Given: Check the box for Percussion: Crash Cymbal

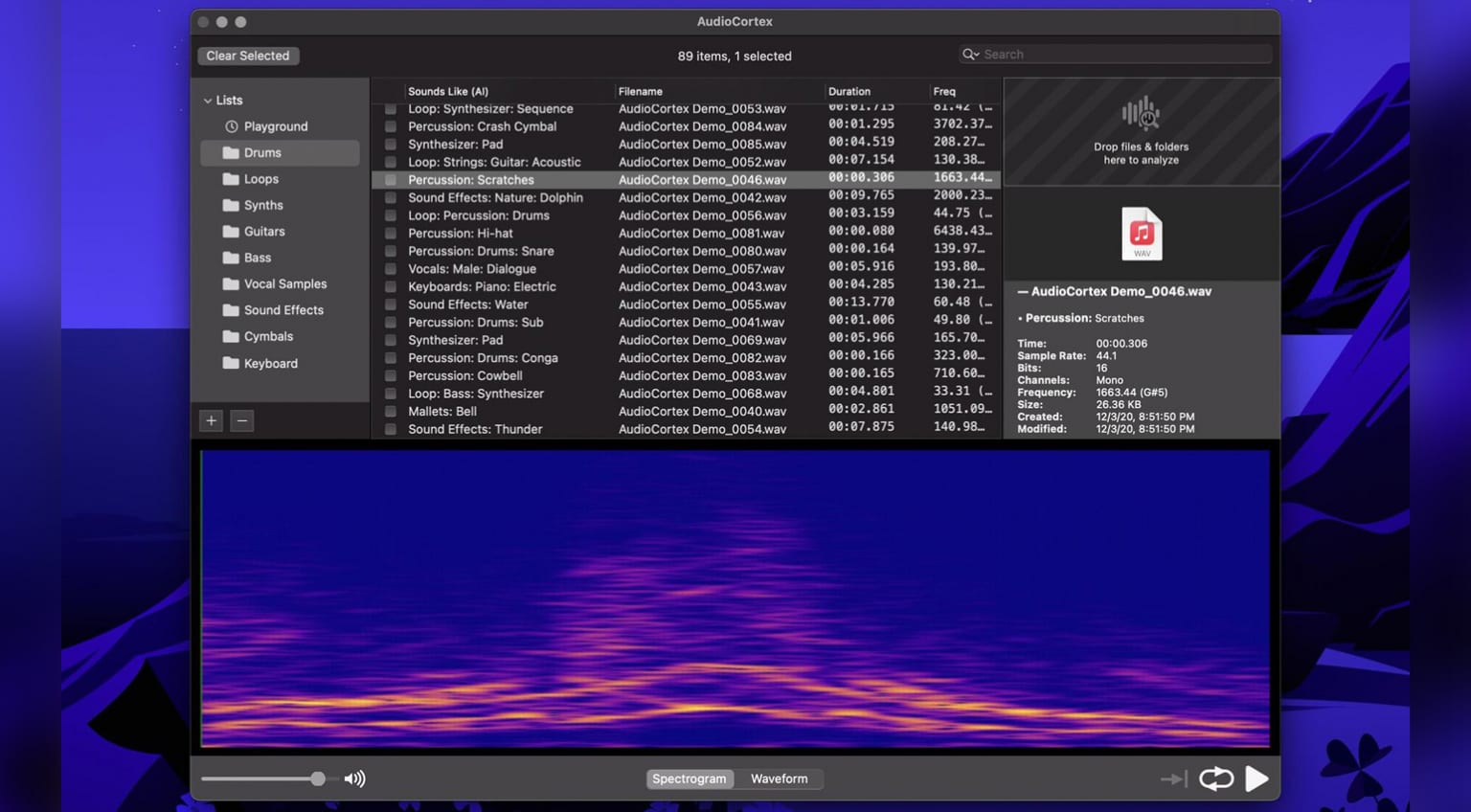Looking at the screenshot, I should [x=391, y=126].
